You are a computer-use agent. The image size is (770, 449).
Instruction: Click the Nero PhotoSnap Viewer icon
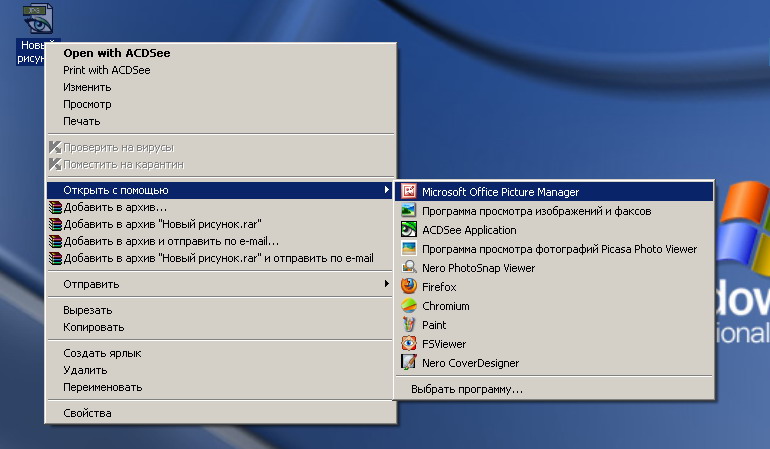click(409, 267)
